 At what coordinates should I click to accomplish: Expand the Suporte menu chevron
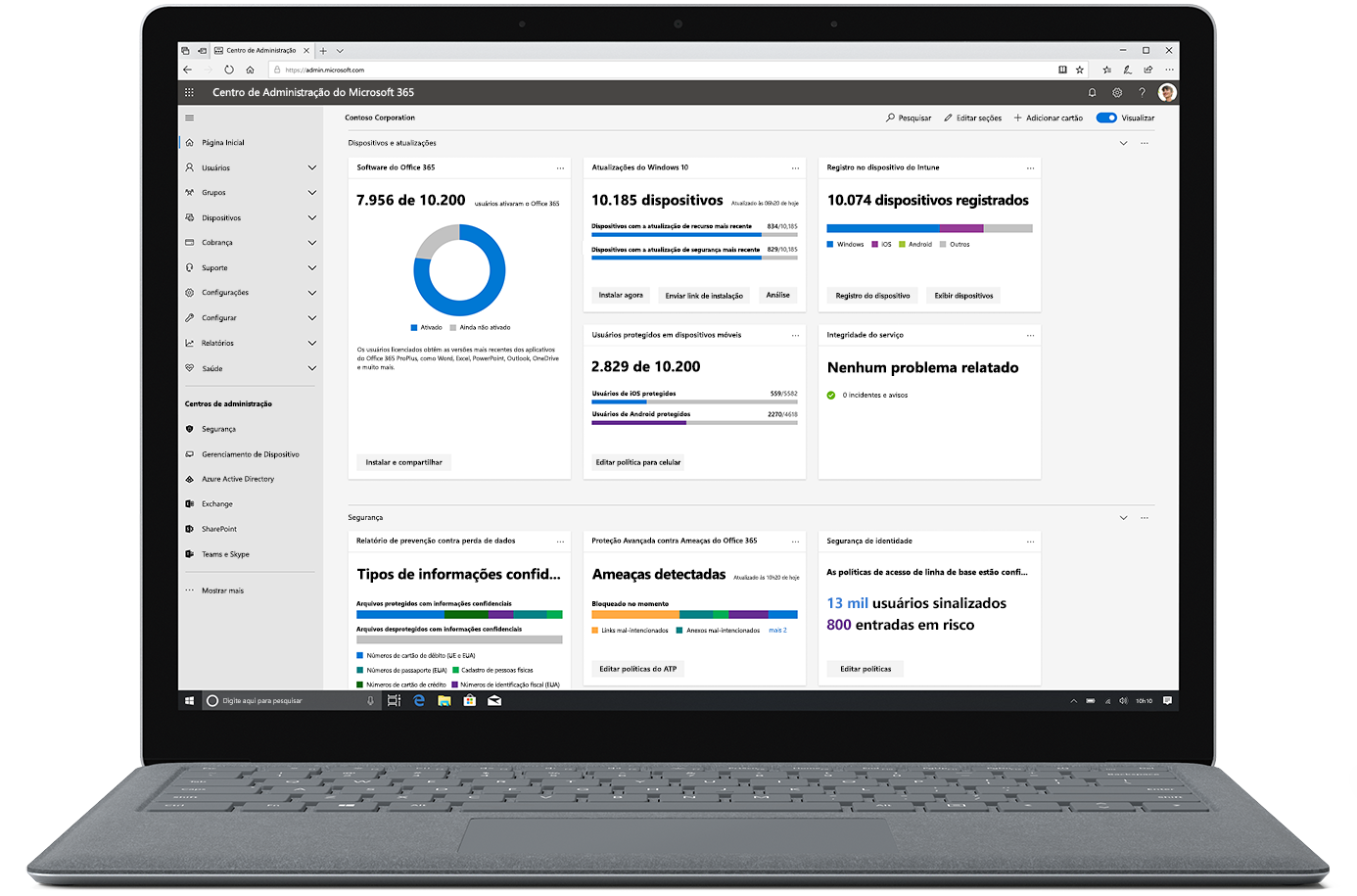pos(312,267)
